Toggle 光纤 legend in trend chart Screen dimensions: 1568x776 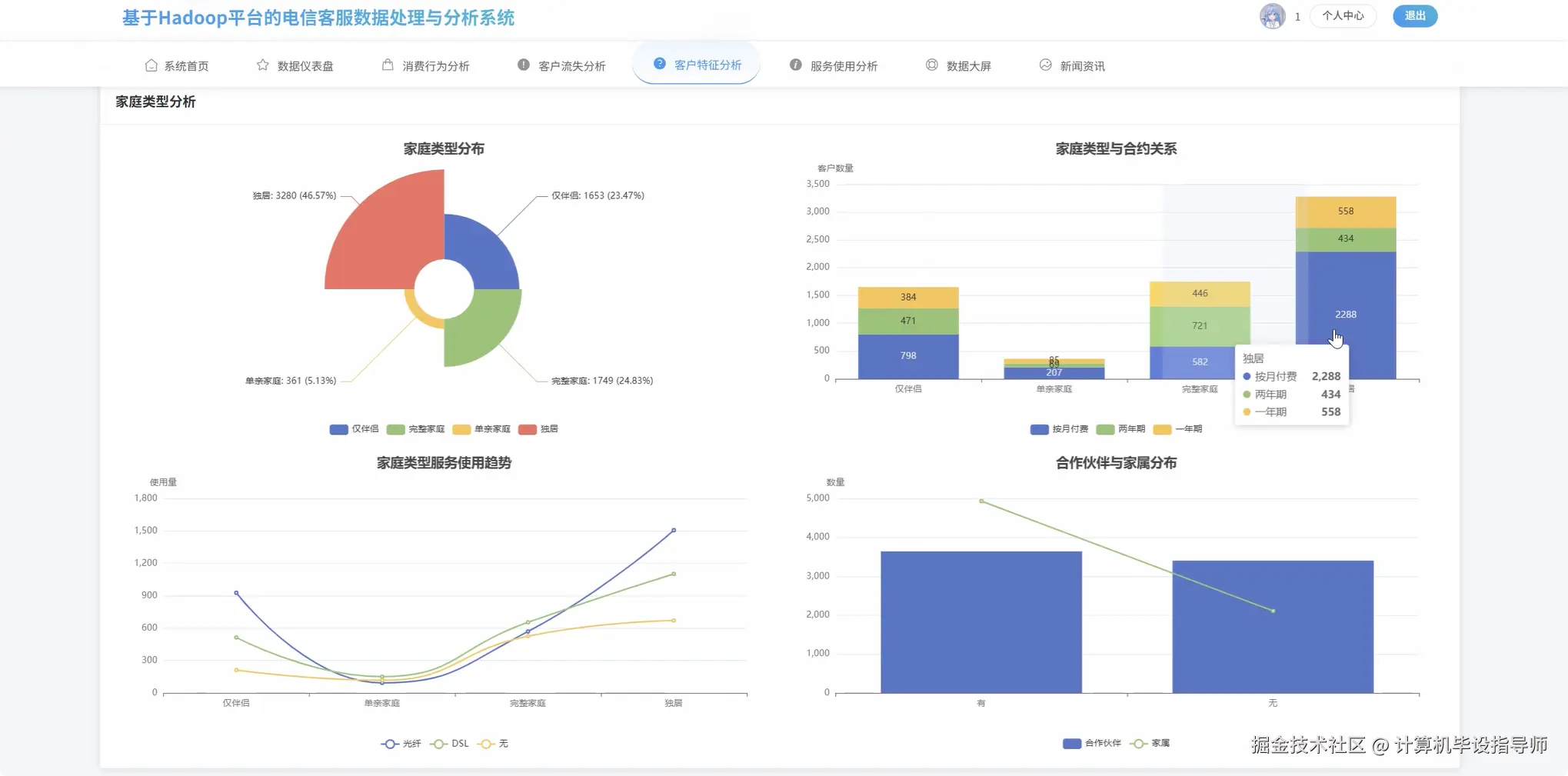[401, 744]
